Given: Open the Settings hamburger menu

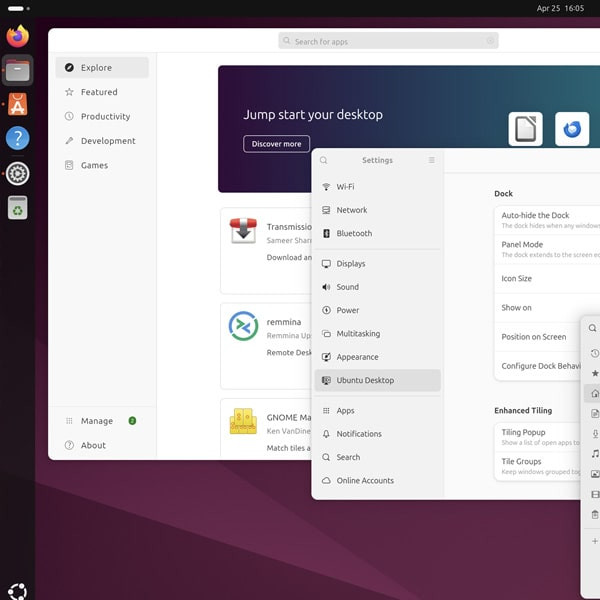Looking at the screenshot, I should pyautogui.click(x=432, y=160).
